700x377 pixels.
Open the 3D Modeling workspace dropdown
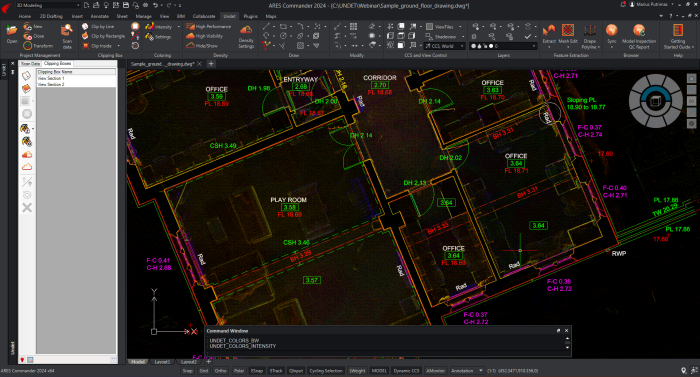pos(48,5)
